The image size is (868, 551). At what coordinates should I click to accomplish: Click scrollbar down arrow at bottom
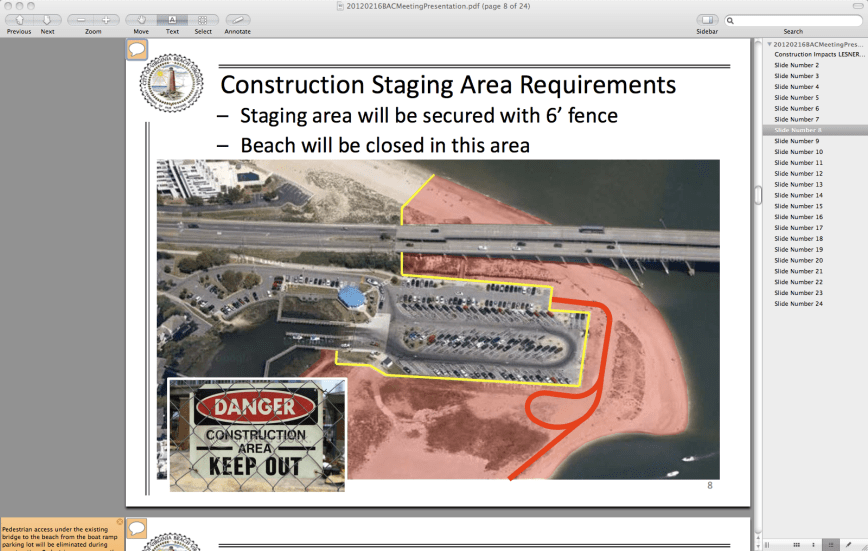click(758, 546)
